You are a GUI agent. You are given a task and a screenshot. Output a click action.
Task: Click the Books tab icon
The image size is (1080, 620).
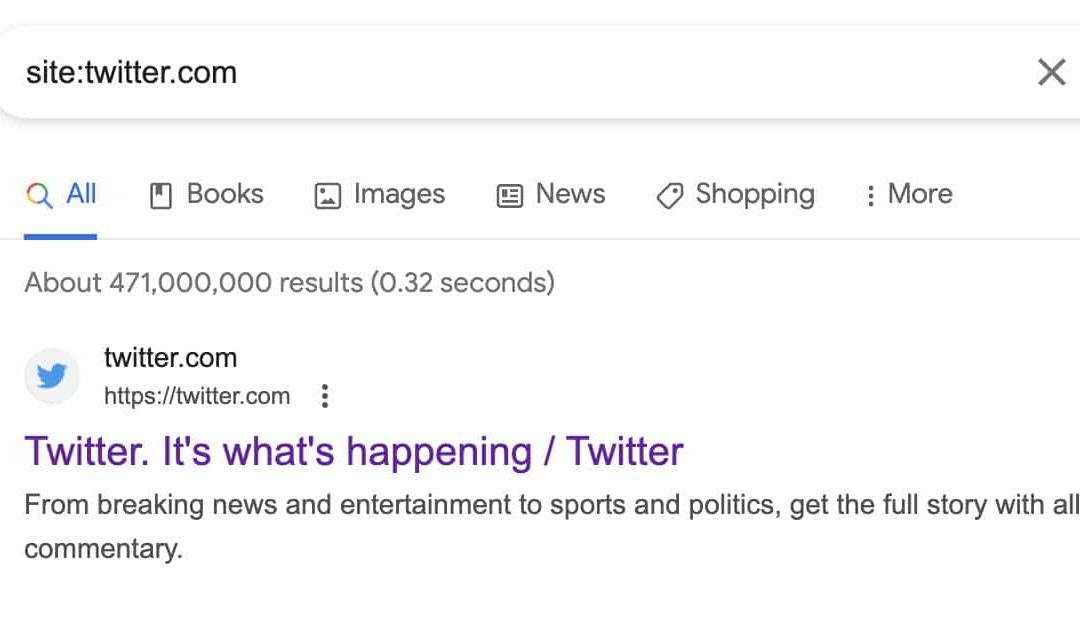pos(160,196)
